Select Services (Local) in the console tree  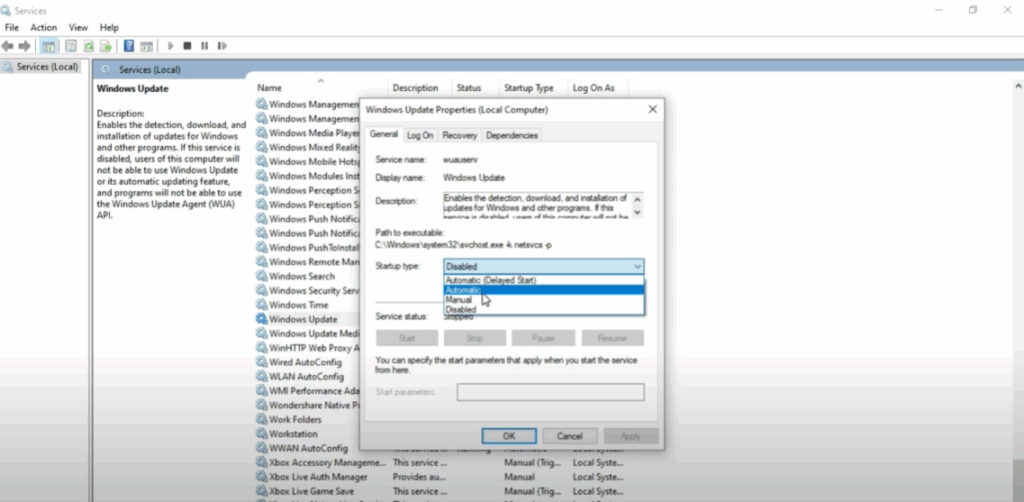[x=40, y=67]
